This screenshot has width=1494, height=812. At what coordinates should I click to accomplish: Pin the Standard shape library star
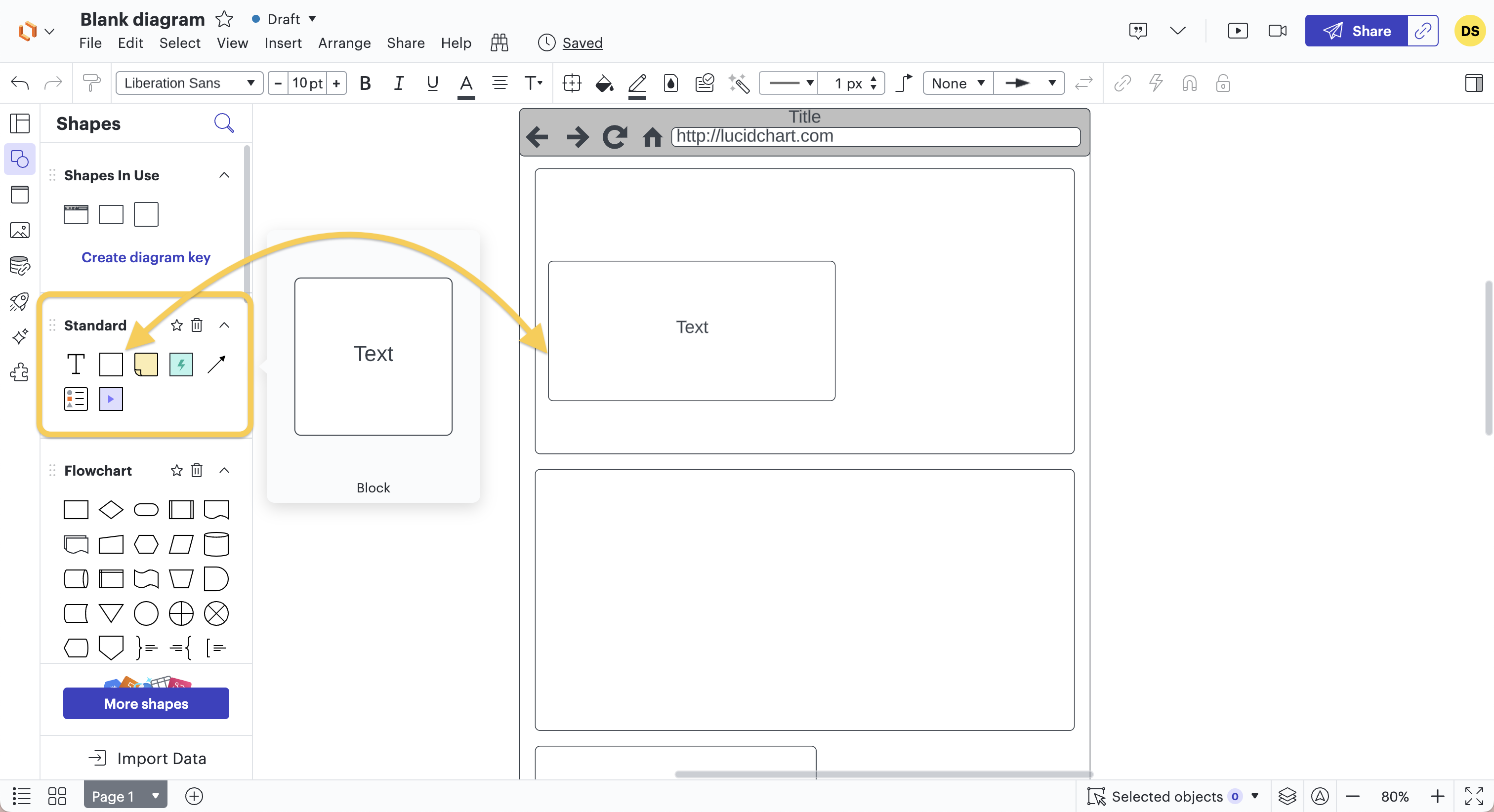[x=177, y=325]
